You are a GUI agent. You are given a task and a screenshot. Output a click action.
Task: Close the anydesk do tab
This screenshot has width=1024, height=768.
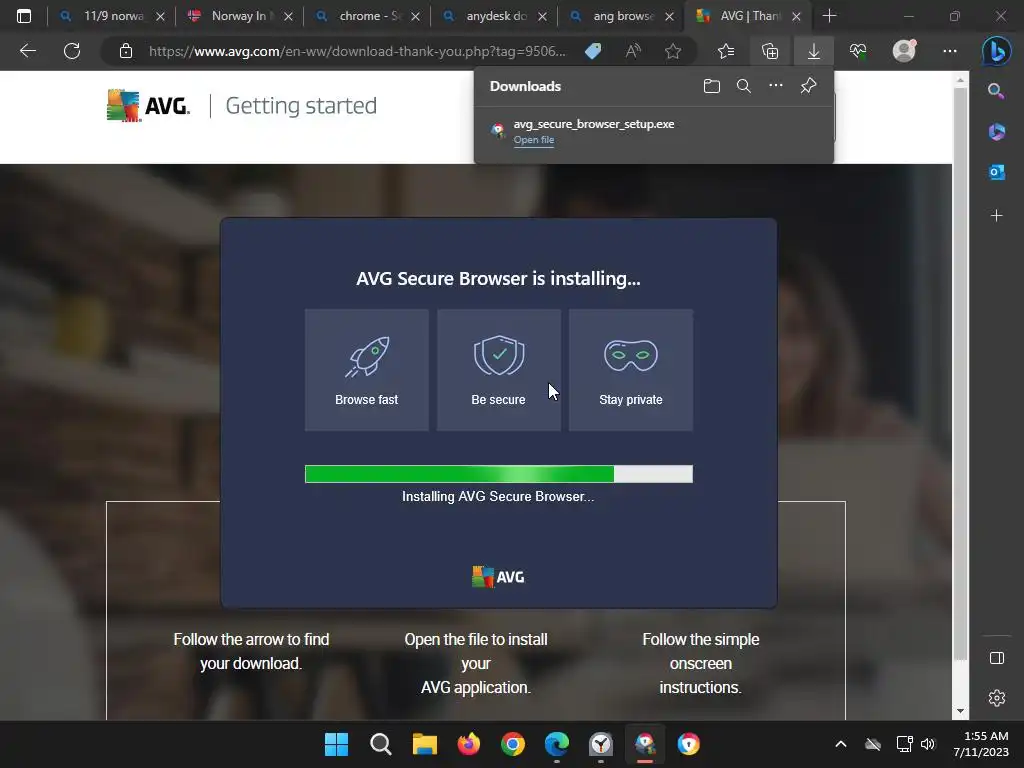[x=542, y=16]
